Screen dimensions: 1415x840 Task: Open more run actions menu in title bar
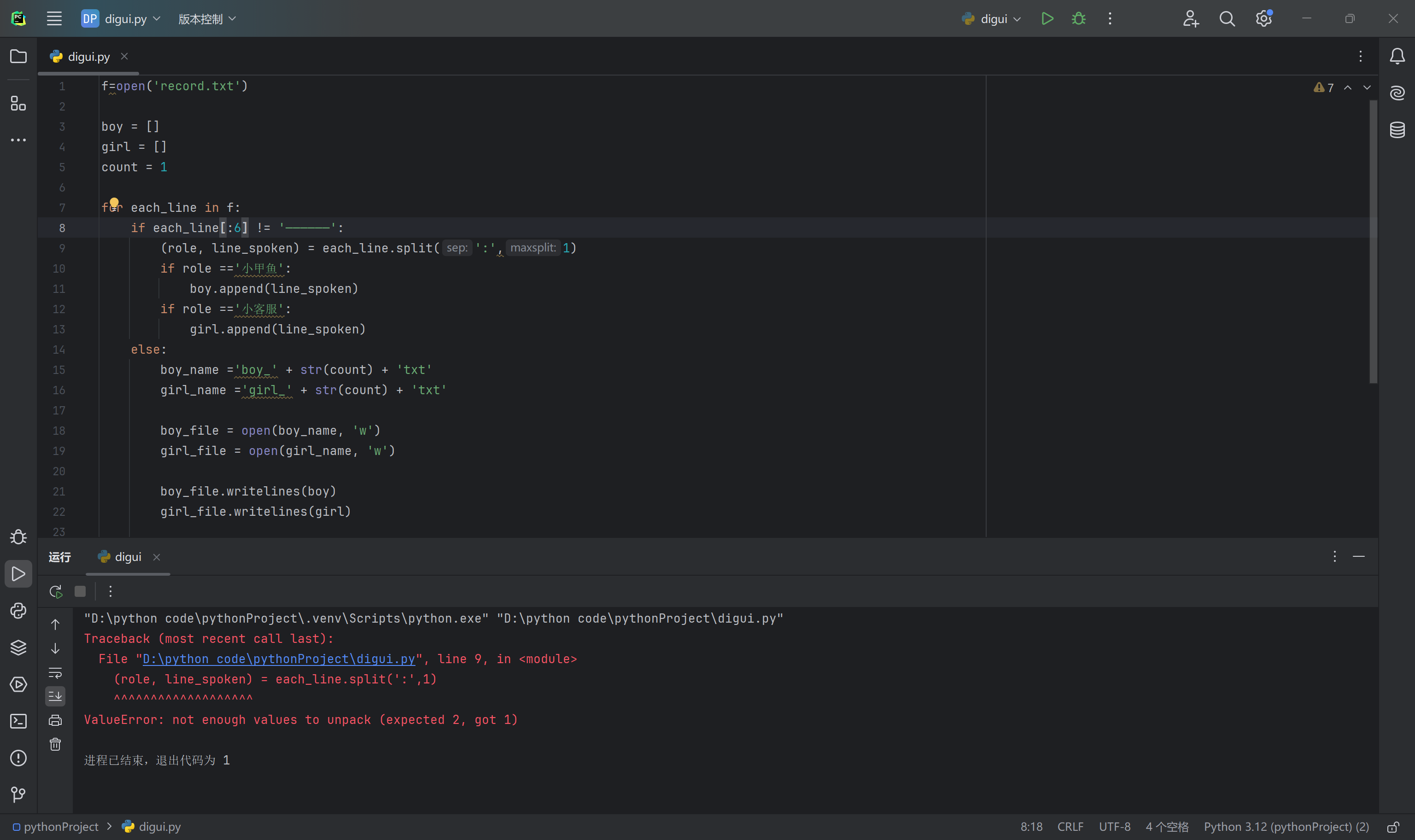[x=1110, y=19]
